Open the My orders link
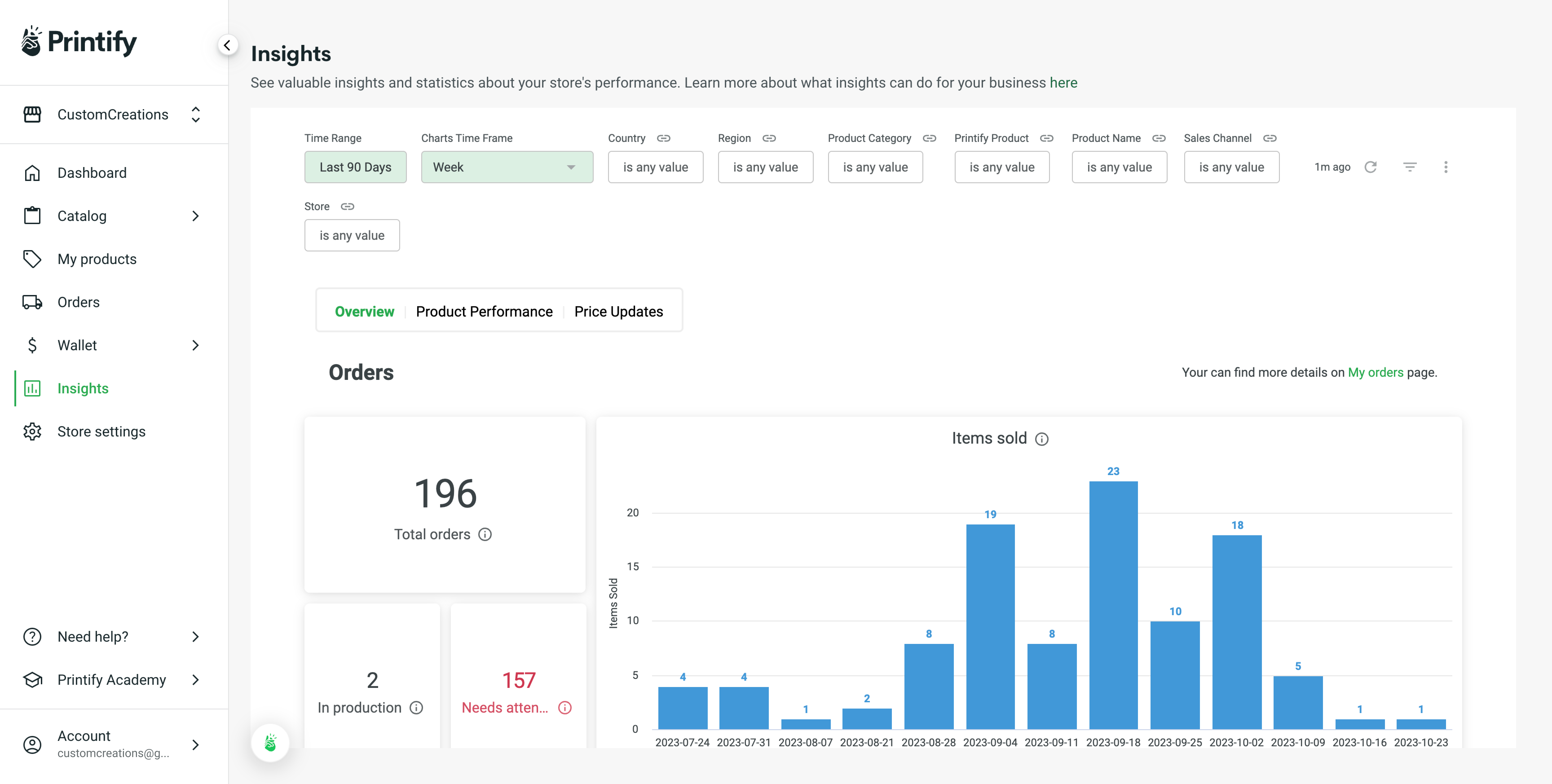 [x=1376, y=372]
